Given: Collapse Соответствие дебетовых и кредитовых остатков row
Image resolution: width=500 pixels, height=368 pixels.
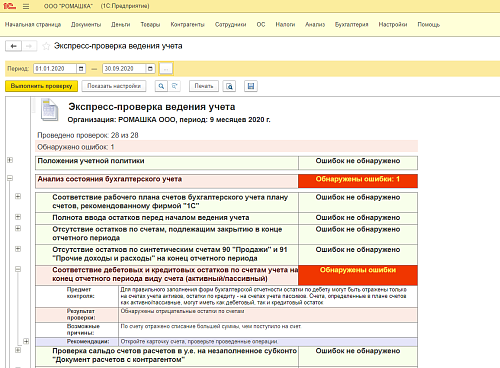Looking at the screenshot, I should [x=18, y=269].
